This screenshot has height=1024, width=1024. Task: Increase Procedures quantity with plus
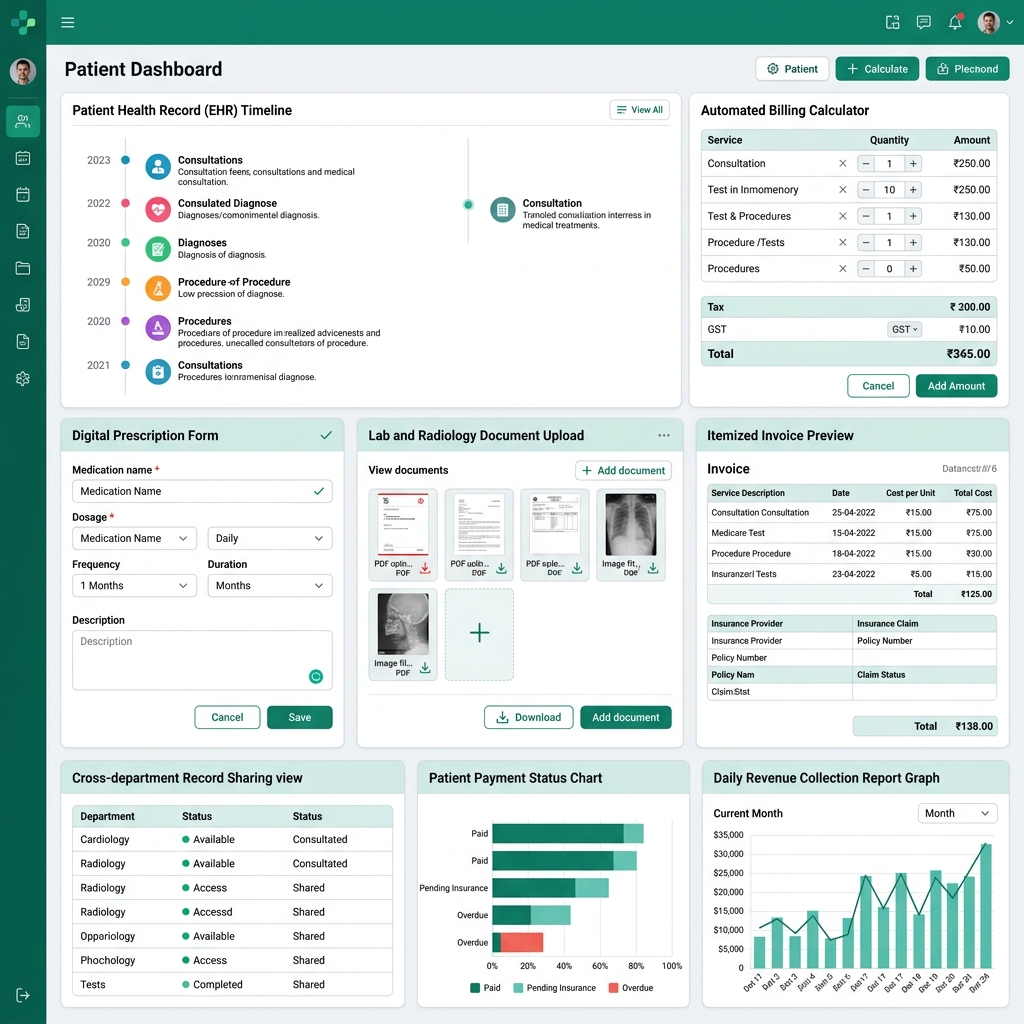click(913, 268)
